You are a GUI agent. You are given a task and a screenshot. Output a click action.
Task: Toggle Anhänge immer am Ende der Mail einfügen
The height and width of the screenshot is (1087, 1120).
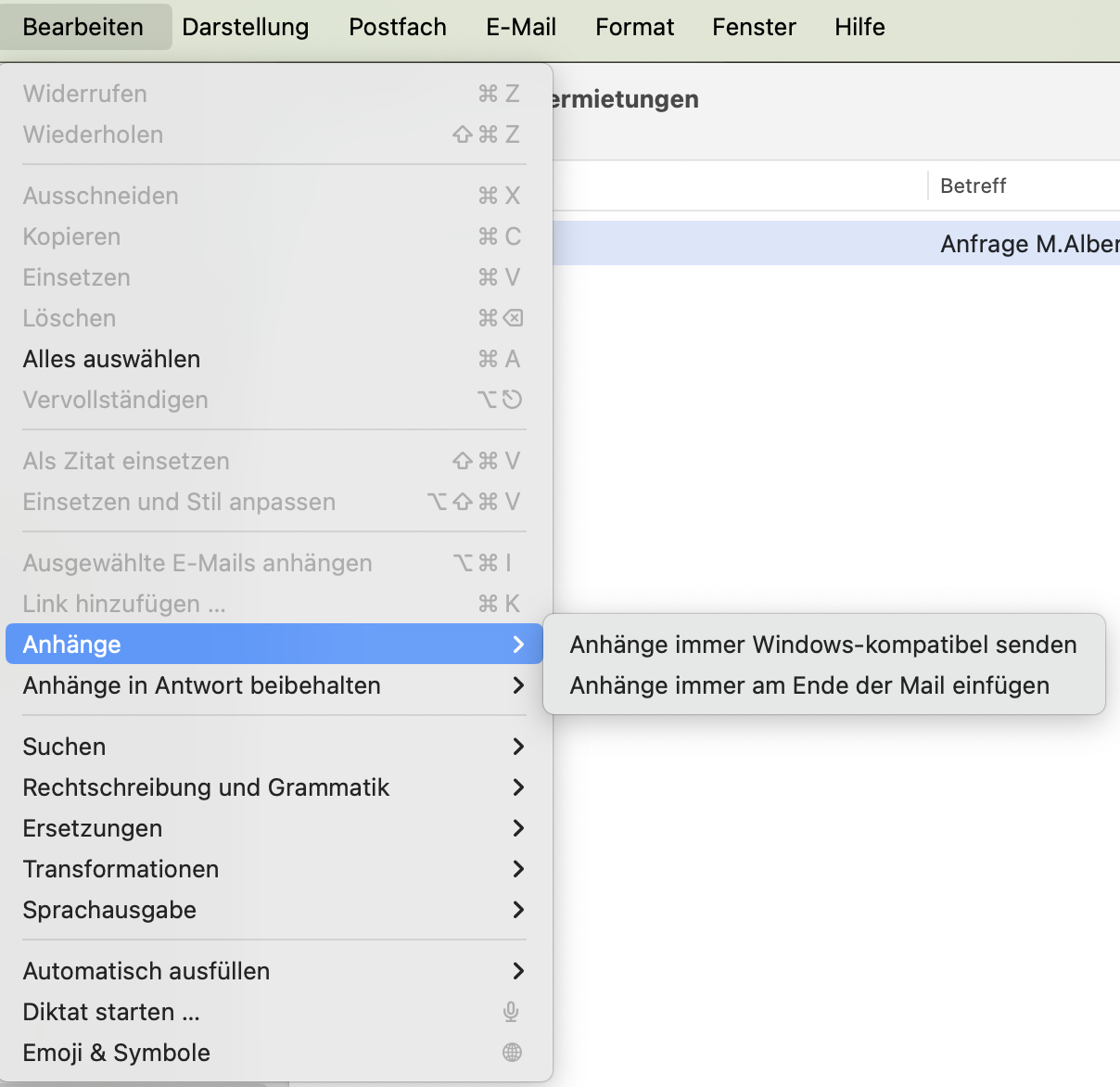[x=809, y=685]
